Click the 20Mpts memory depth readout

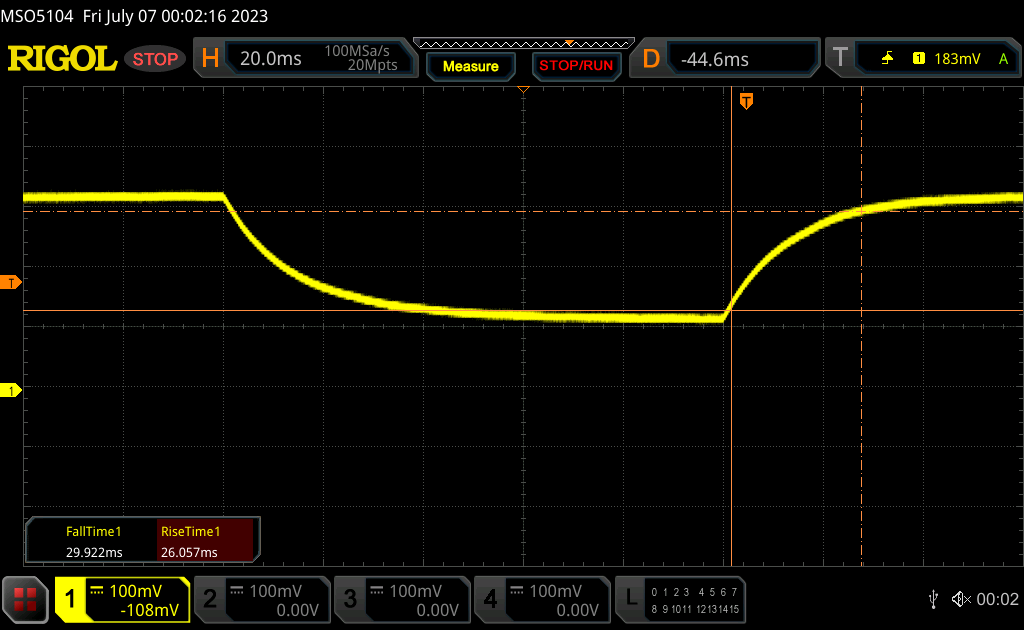[372, 65]
